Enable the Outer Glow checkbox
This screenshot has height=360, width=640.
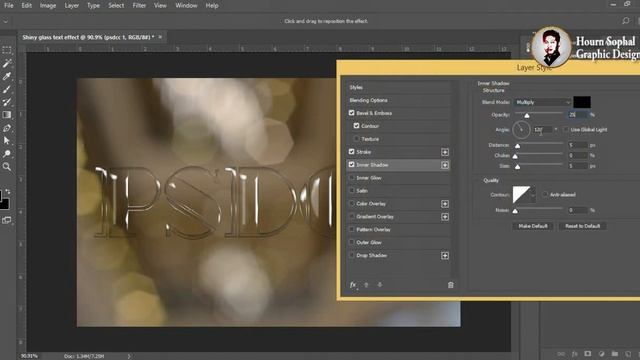click(x=351, y=242)
